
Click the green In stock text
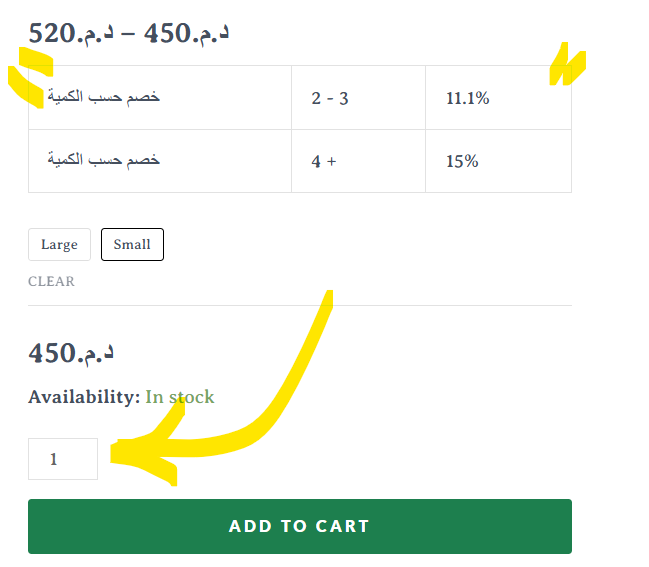click(180, 397)
